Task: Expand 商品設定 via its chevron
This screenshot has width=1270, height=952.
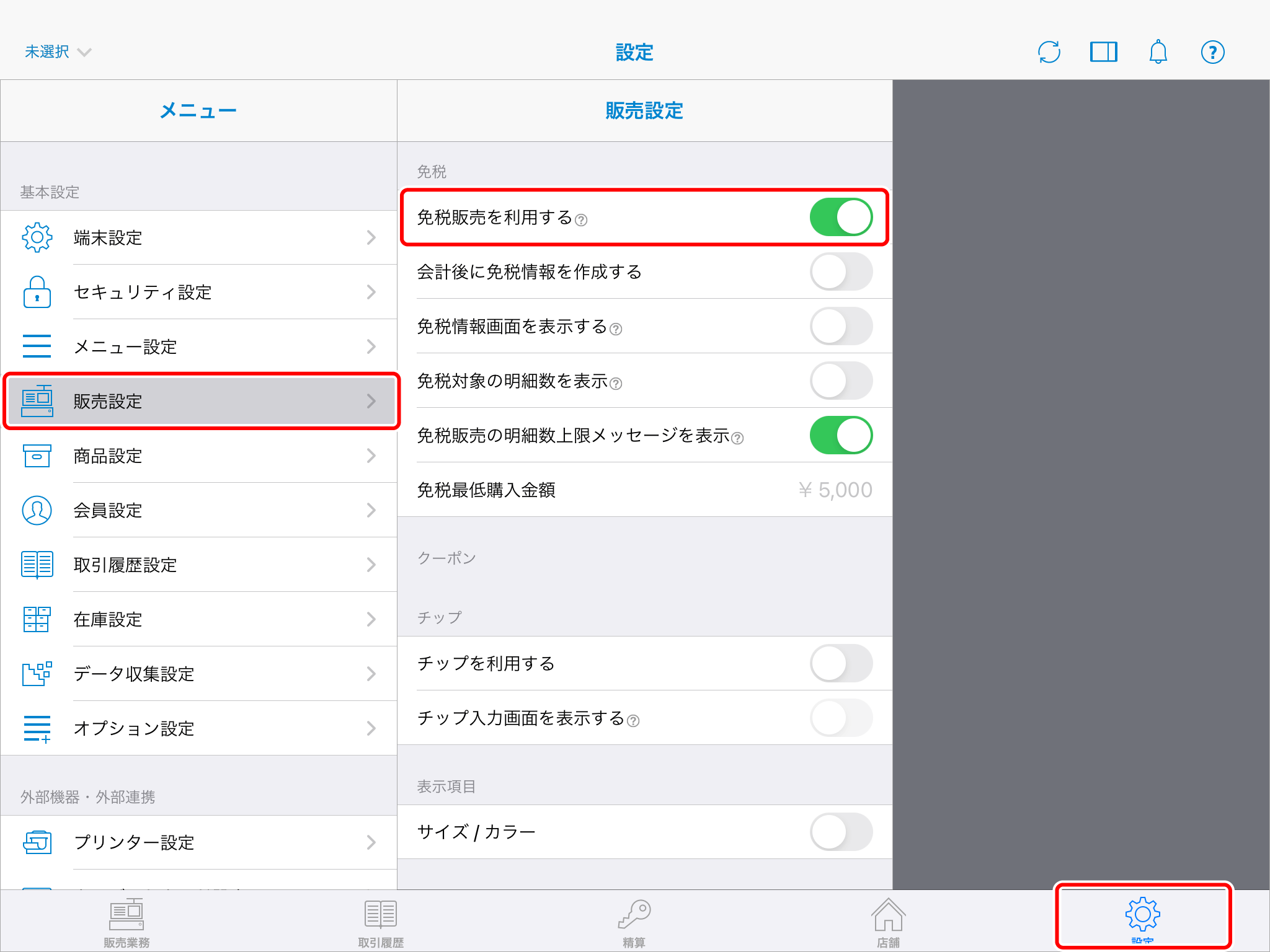Action: (x=371, y=456)
